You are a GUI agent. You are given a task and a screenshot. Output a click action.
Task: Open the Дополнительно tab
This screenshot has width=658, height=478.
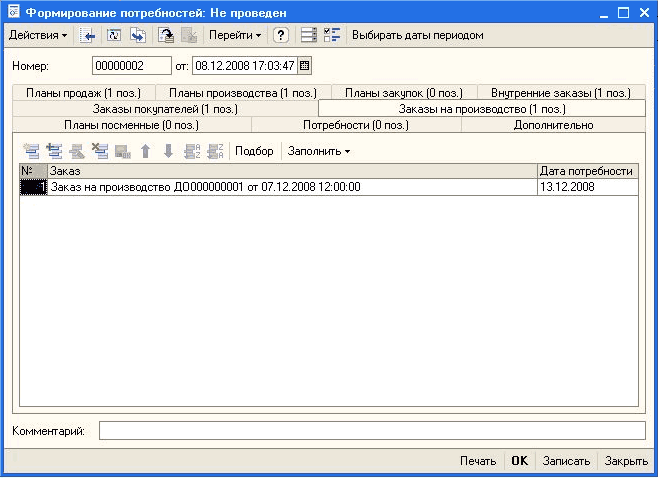click(553, 125)
